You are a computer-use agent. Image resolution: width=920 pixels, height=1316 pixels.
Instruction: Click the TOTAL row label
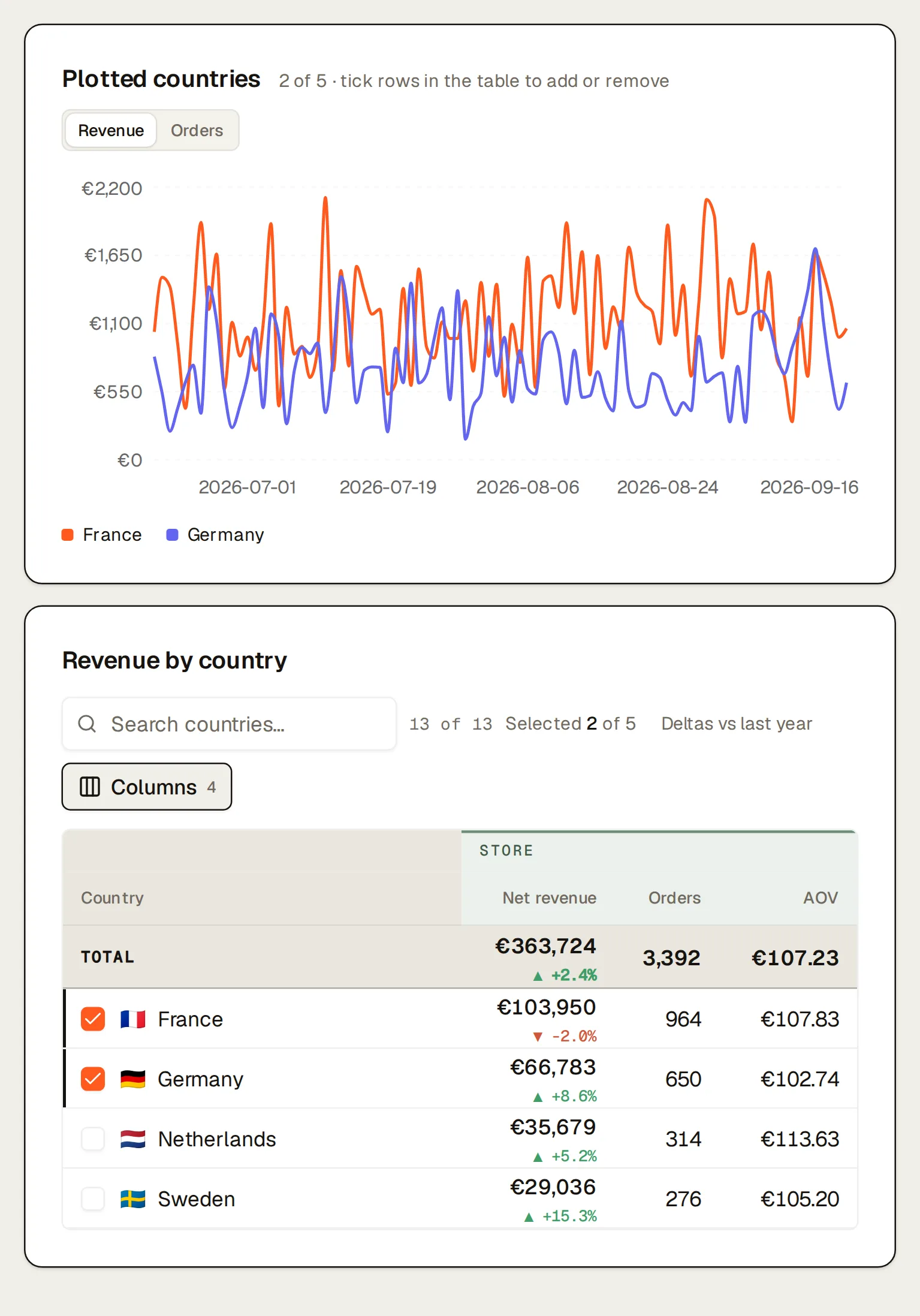coord(108,957)
